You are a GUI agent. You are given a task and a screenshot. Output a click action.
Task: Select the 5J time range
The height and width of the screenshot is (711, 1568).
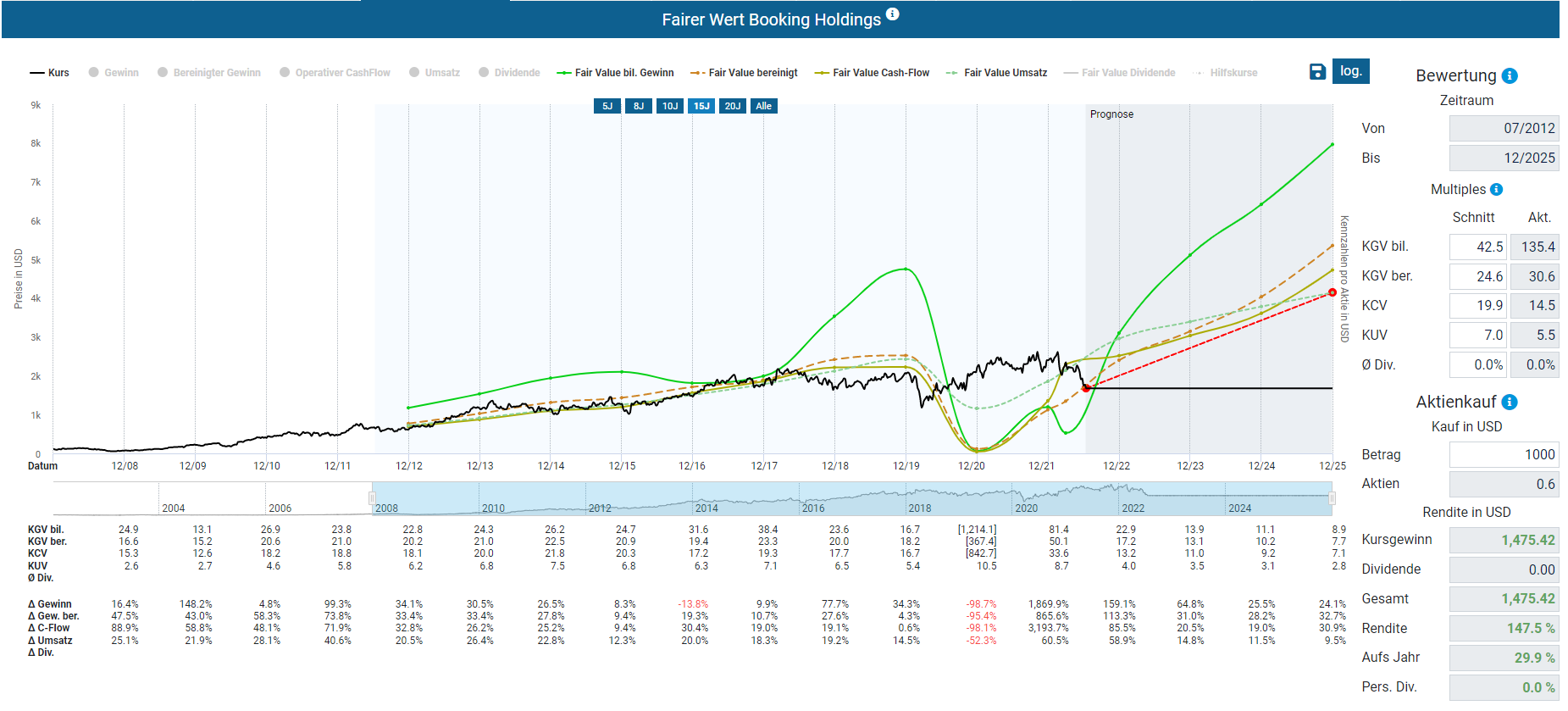[x=607, y=106]
